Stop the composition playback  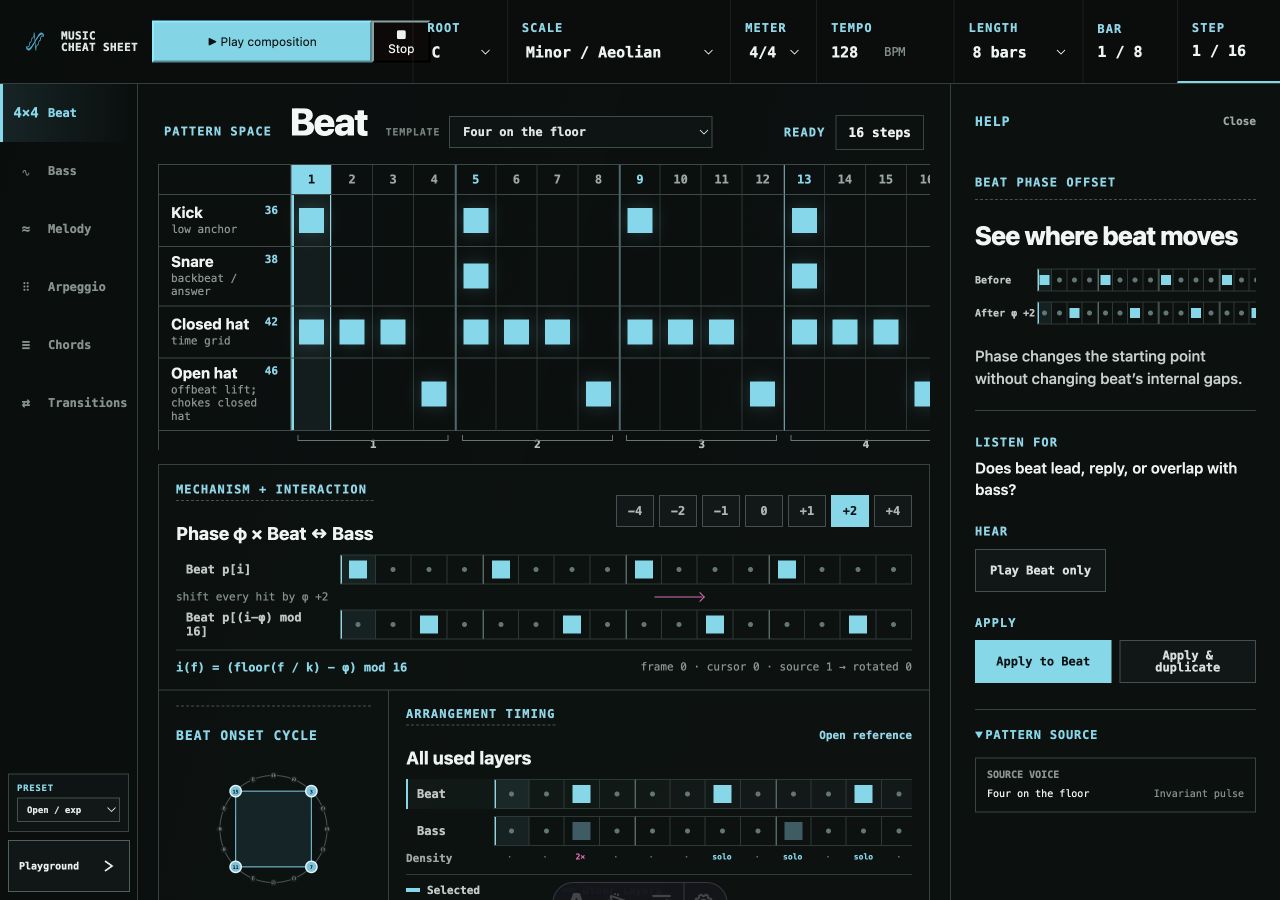coord(401,42)
